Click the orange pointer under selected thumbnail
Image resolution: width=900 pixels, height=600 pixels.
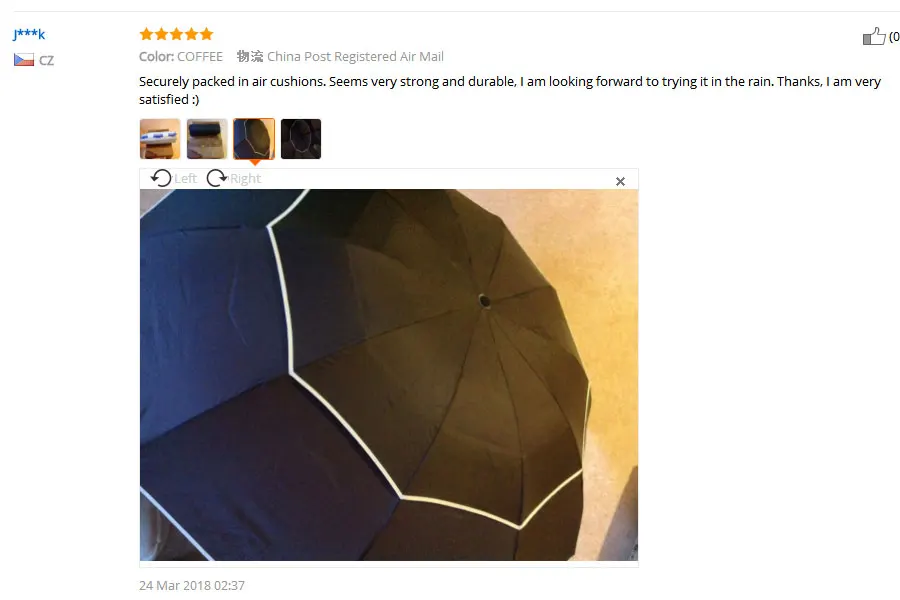click(255, 163)
